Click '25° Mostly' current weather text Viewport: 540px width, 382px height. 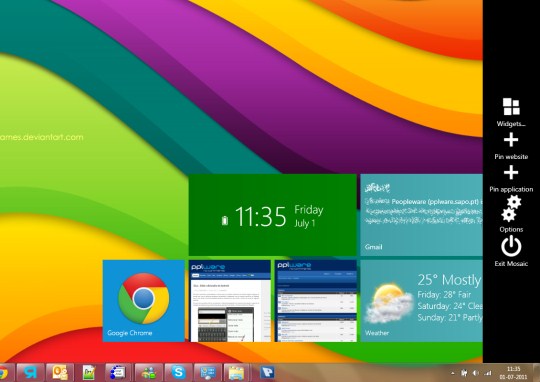coord(449,280)
